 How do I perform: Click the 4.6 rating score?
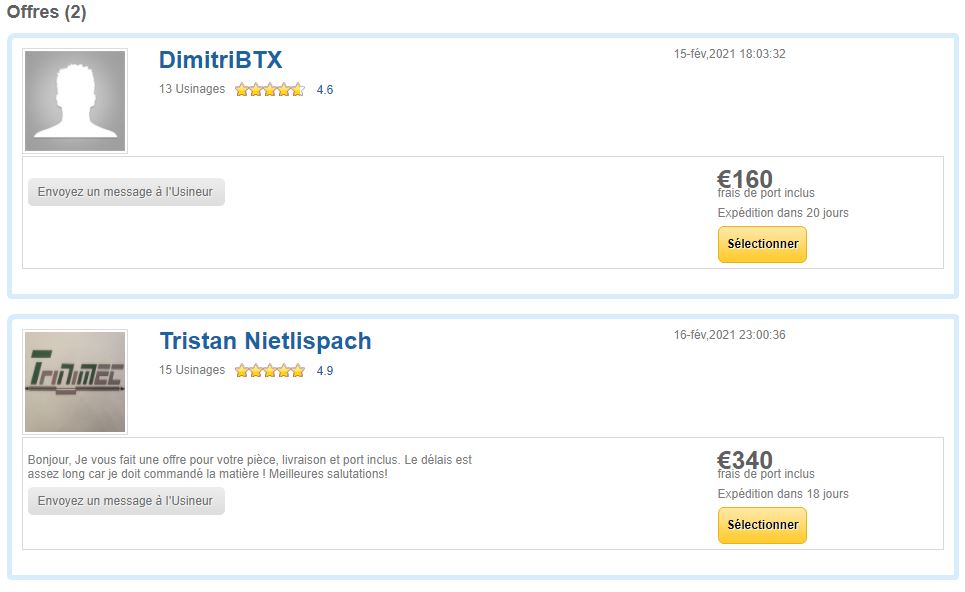(324, 90)
